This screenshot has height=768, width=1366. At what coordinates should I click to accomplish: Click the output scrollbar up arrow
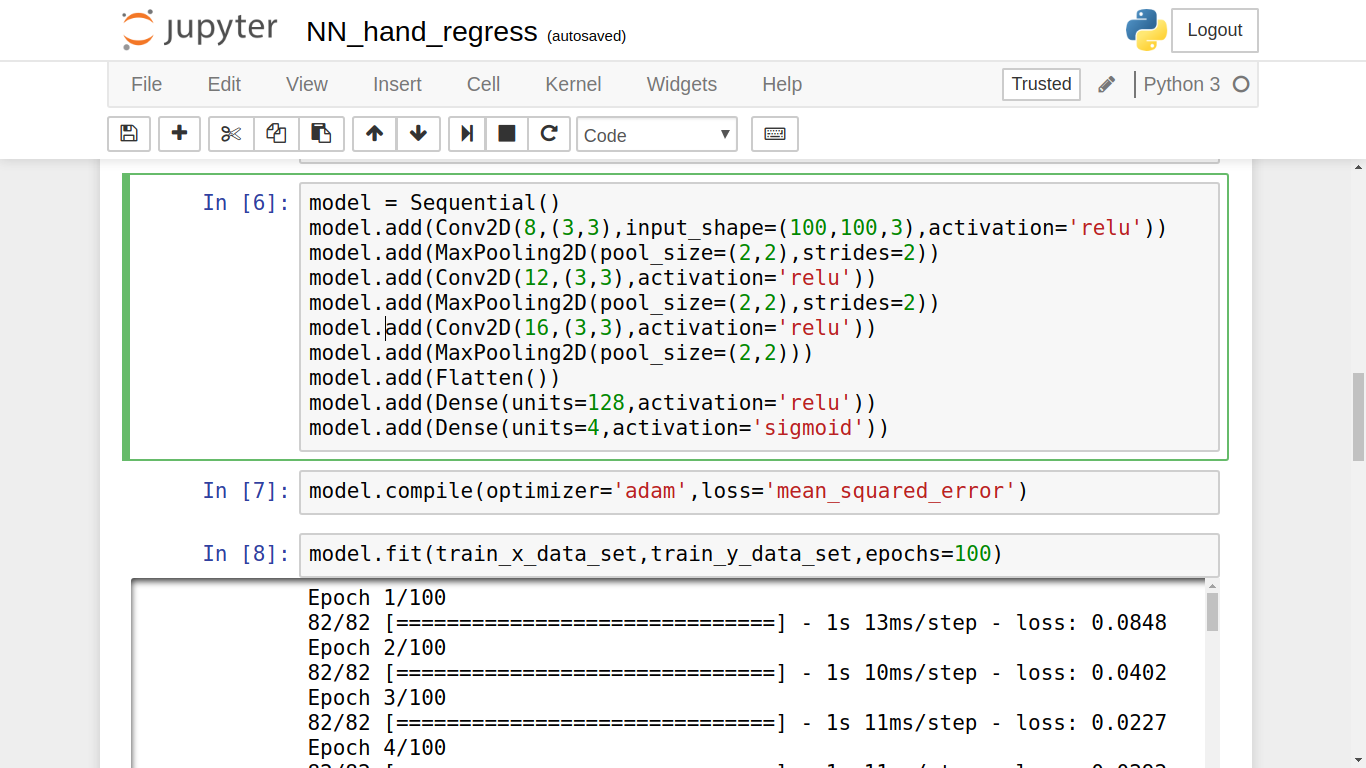click(x=1213, y=586)
